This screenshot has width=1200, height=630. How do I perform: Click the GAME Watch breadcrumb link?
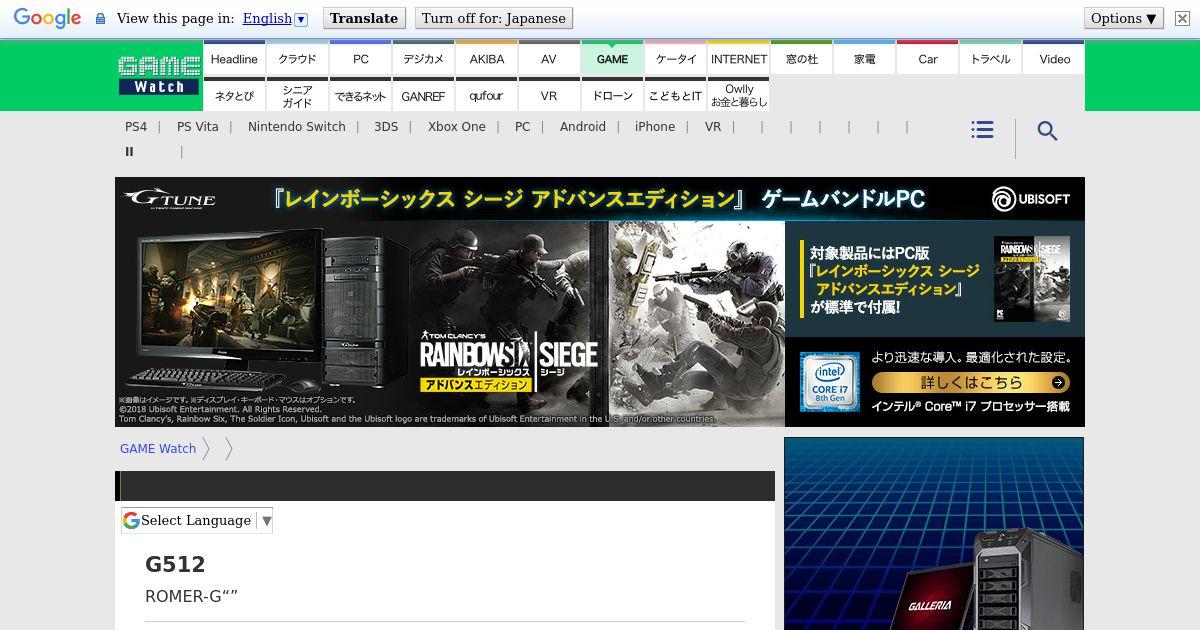tap(158, 449)
